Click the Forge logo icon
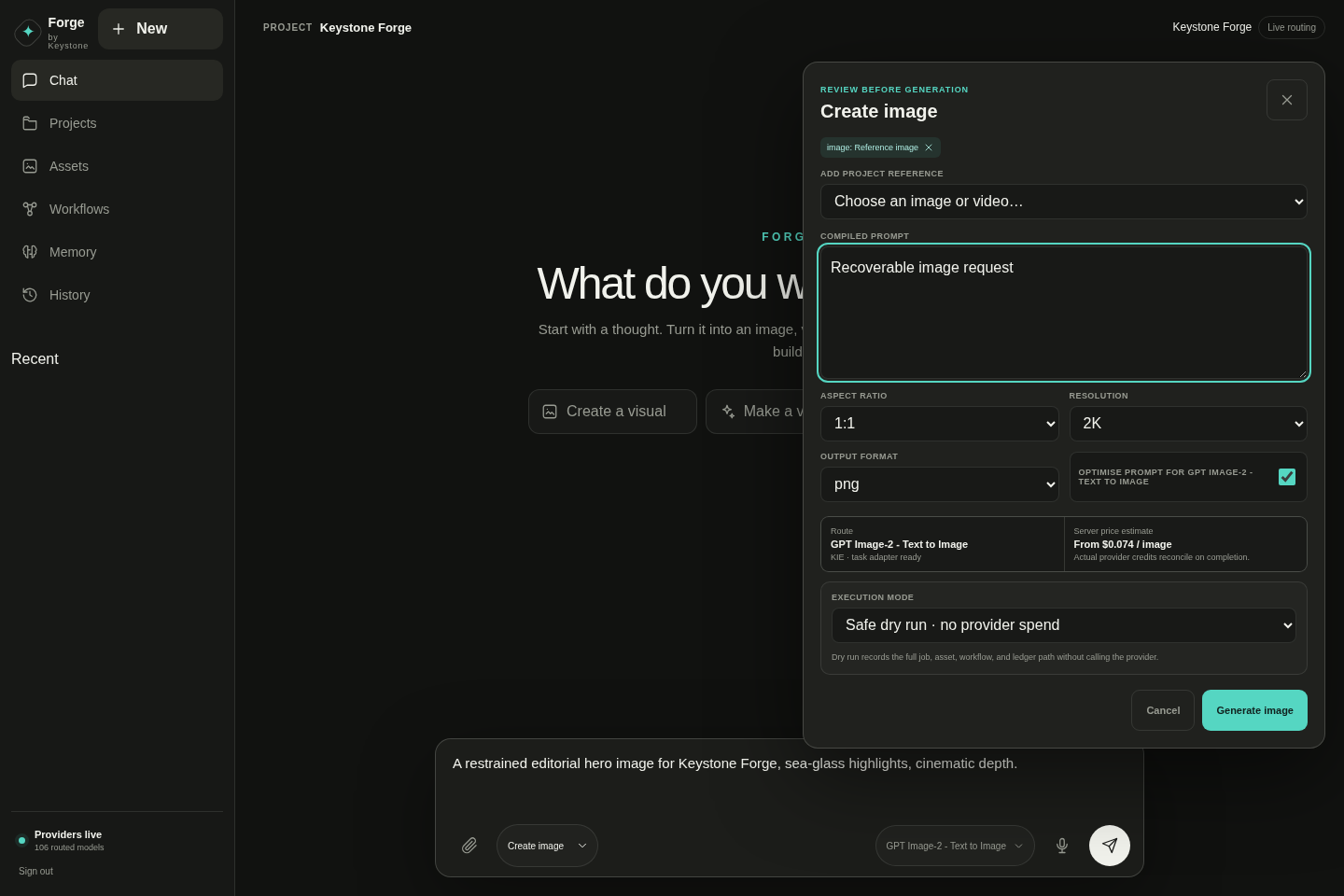 (x=28, y=32)
